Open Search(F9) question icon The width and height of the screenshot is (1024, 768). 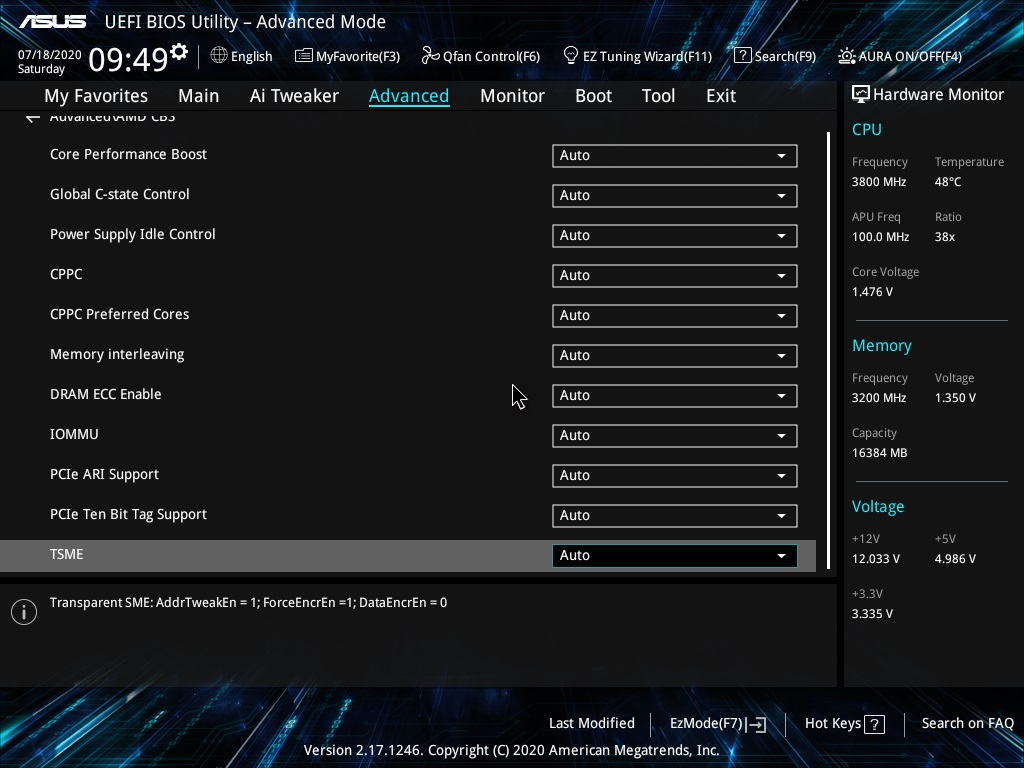click(743, 56)
